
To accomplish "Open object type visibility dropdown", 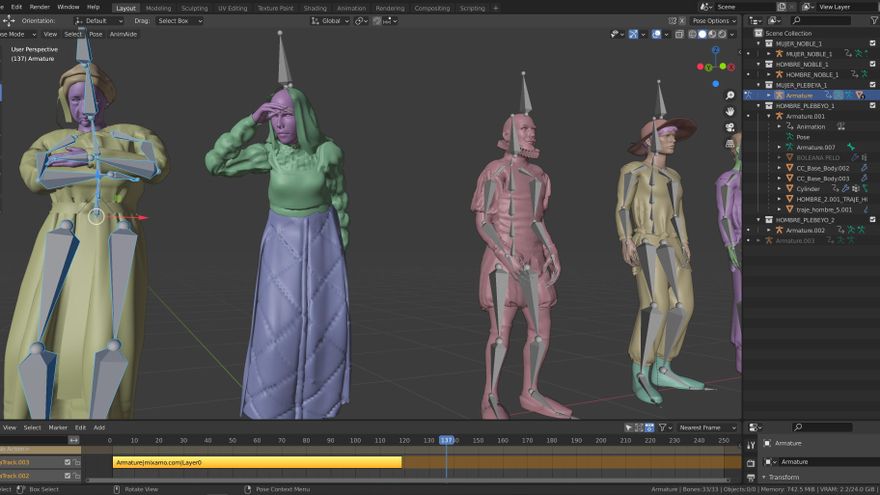I will (x=617, y=34).
